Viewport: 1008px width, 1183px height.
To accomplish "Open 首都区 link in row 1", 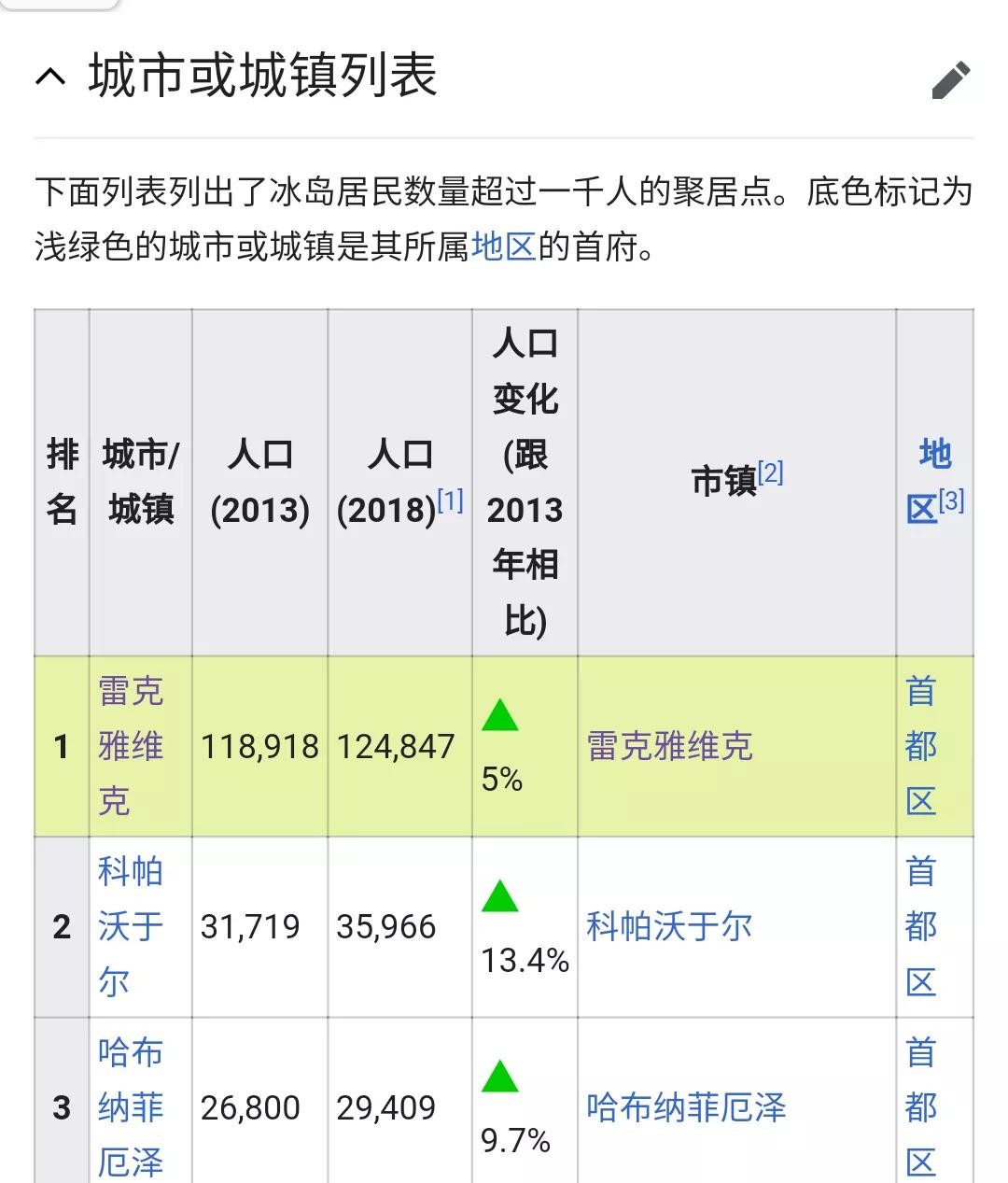I will tap(920, 746).
